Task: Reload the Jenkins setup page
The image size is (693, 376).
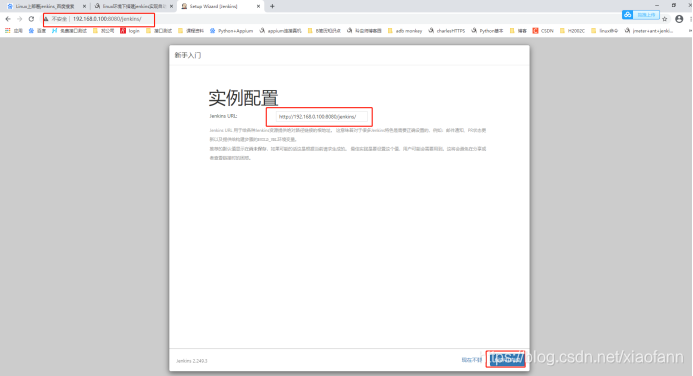Action: (x=31, y=19)
